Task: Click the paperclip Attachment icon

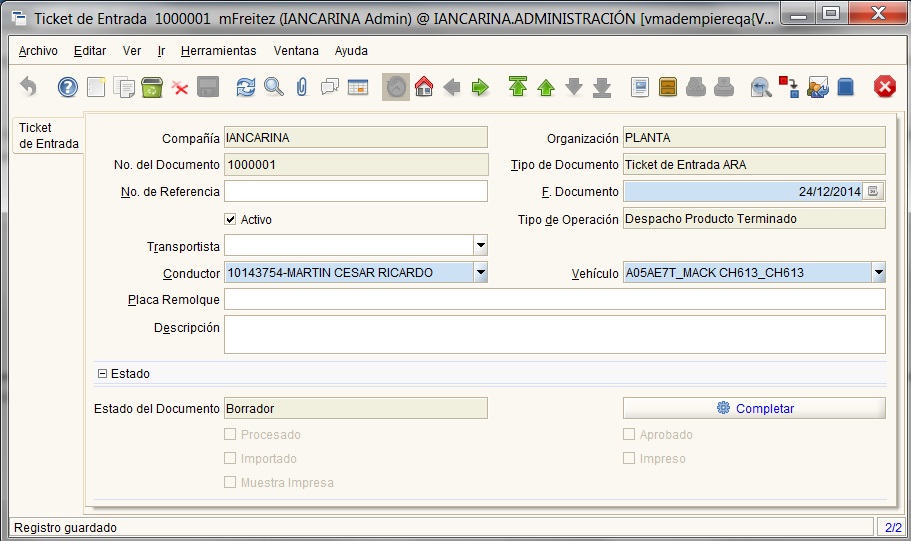Action: point(302,87)
